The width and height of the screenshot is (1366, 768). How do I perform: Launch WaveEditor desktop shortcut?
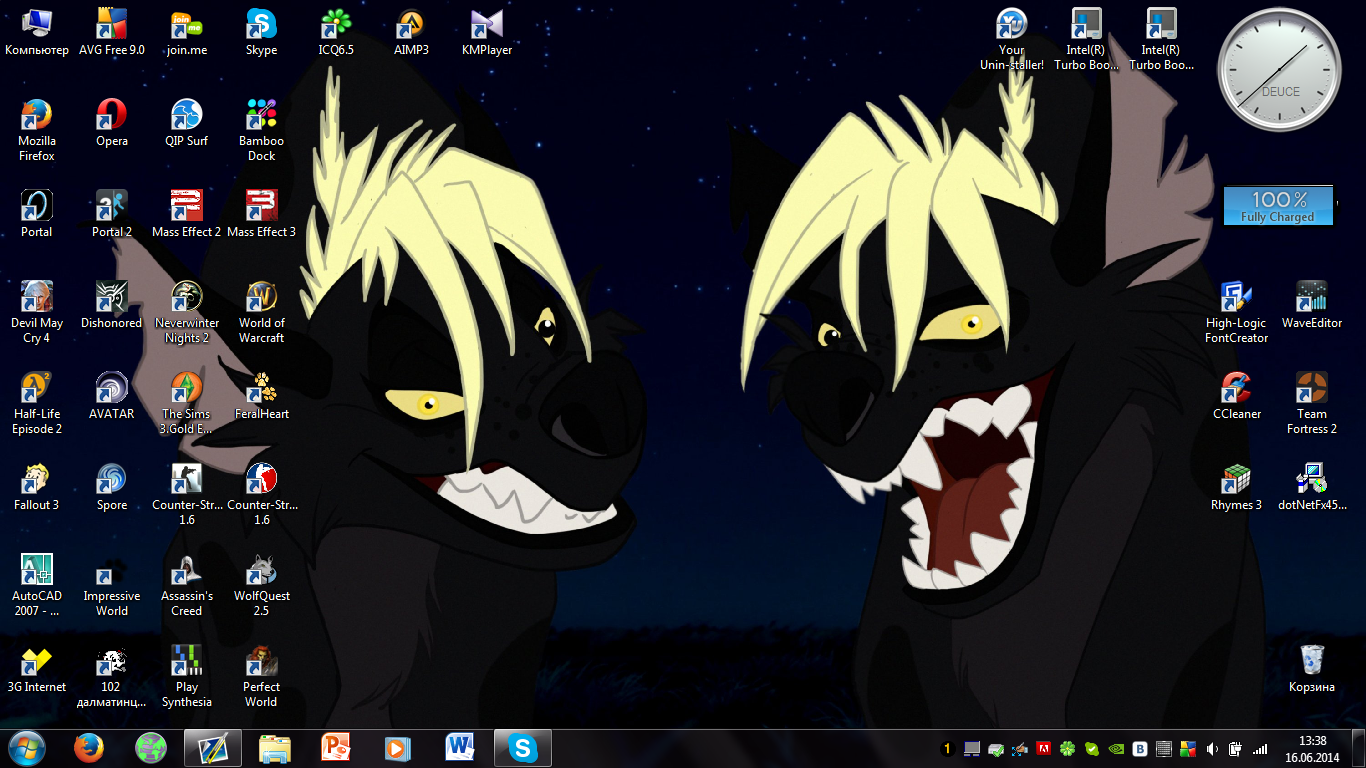1312,305
